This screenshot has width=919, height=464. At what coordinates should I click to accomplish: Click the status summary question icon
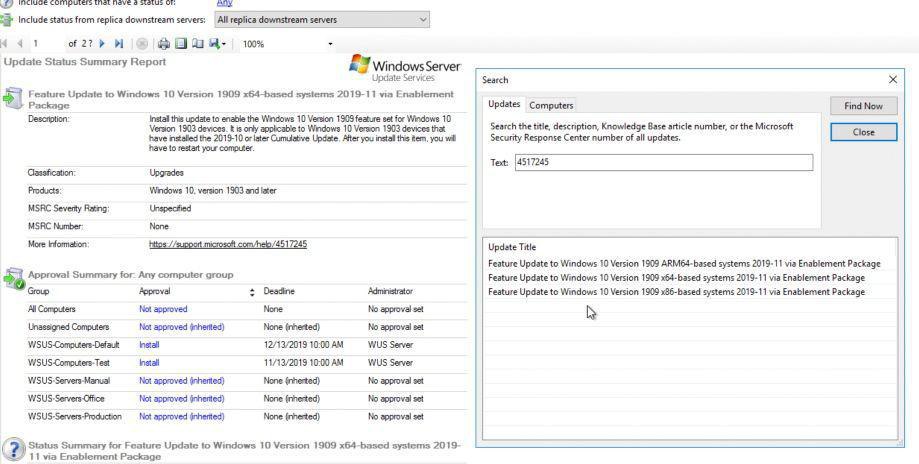pyautogui.click(x=13, y=450)
